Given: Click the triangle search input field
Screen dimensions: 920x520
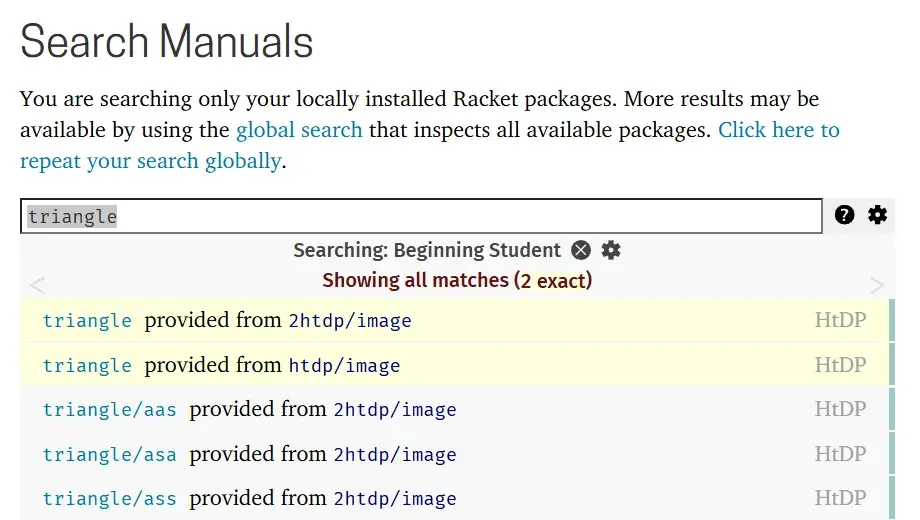Looking at the screenshot, I should pyautogui.click(x=420, y=216).
